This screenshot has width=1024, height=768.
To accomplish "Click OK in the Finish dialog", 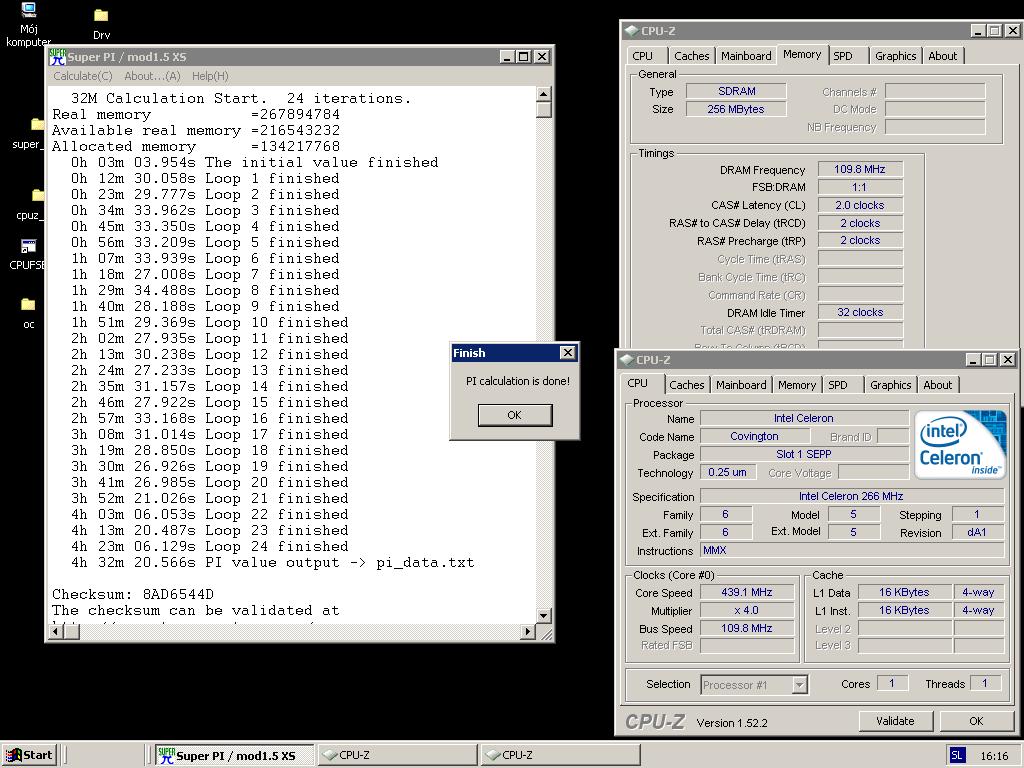I will pyautogui.click(x=515, y=415).
